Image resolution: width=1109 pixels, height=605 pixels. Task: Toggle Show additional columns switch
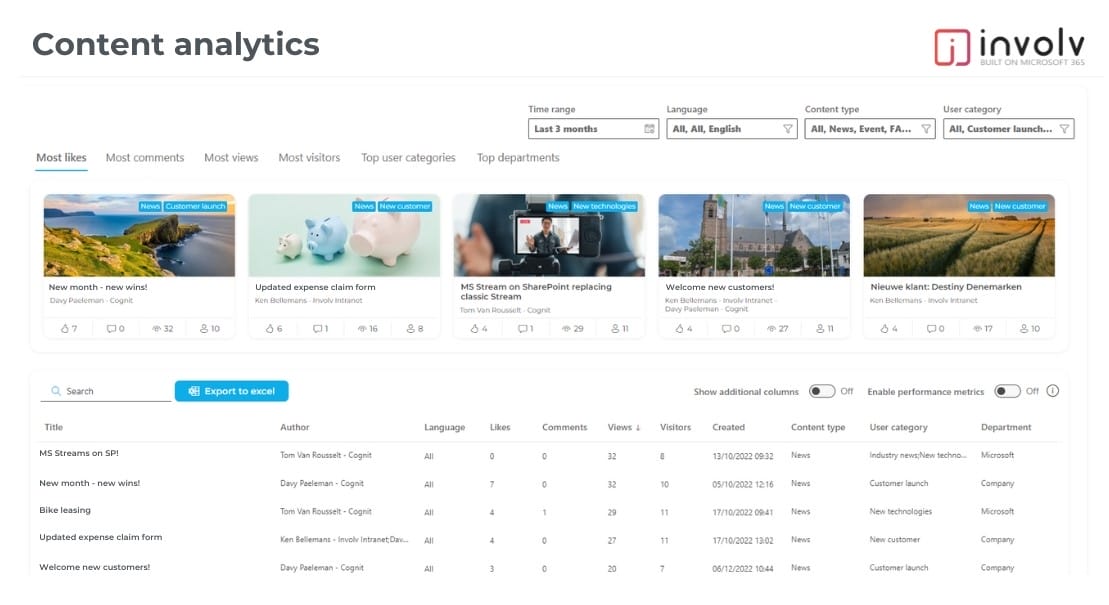pyautogui.click(x=822, y=391)
